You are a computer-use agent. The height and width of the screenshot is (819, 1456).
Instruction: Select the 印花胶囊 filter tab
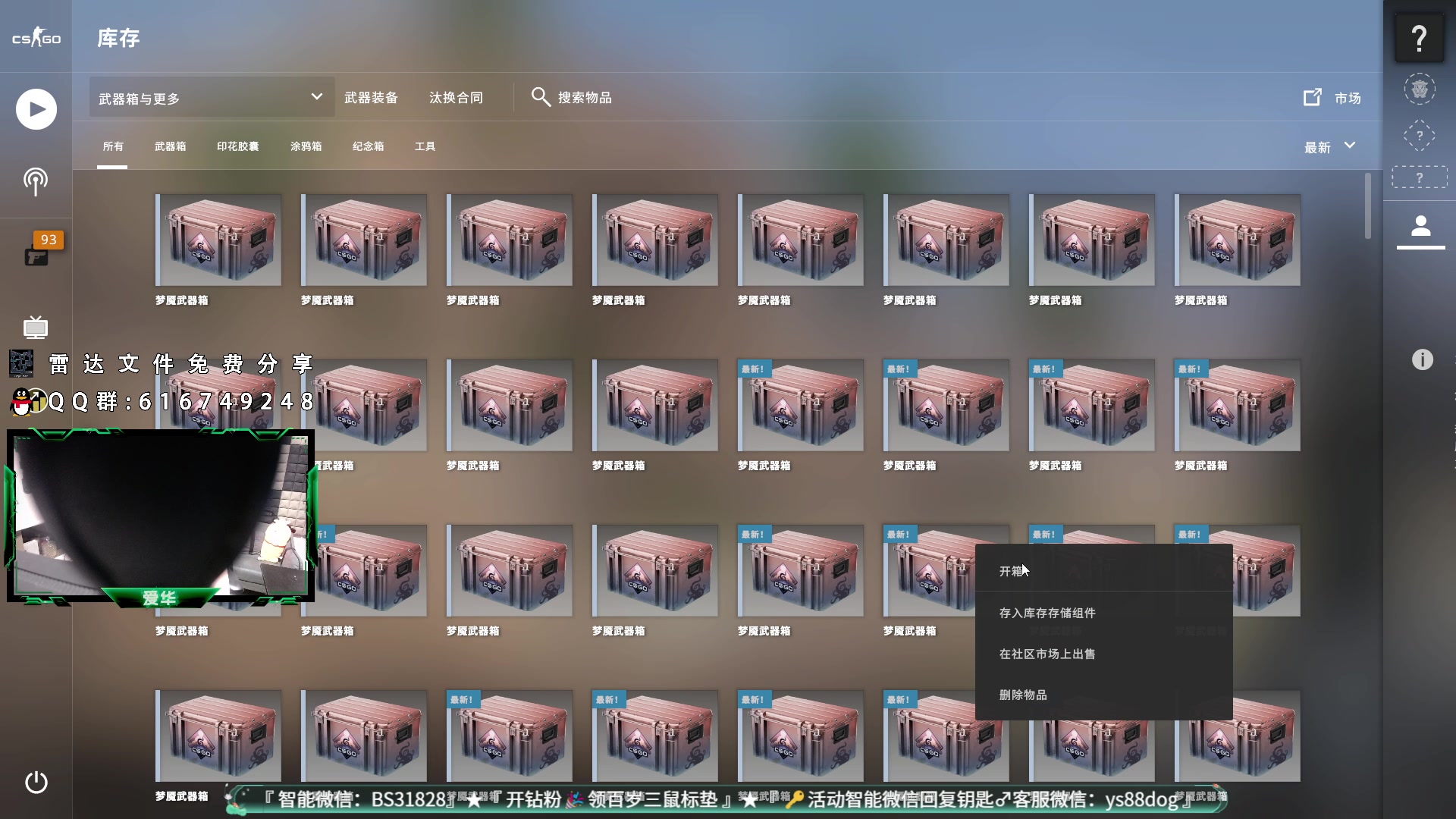pos(237,146)
